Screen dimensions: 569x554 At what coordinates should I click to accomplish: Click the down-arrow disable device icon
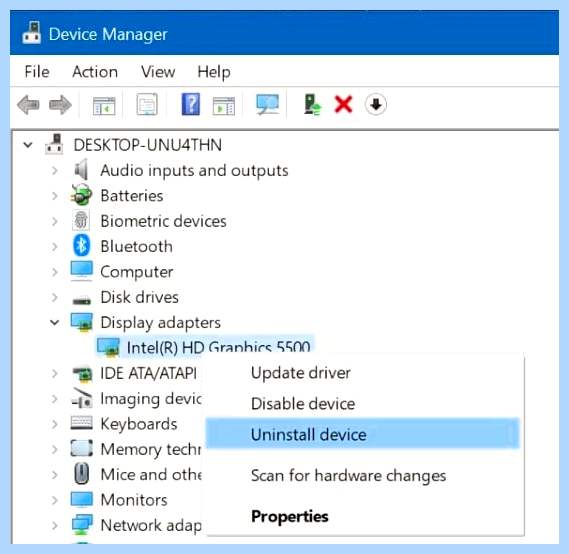(x=376, y=104)
